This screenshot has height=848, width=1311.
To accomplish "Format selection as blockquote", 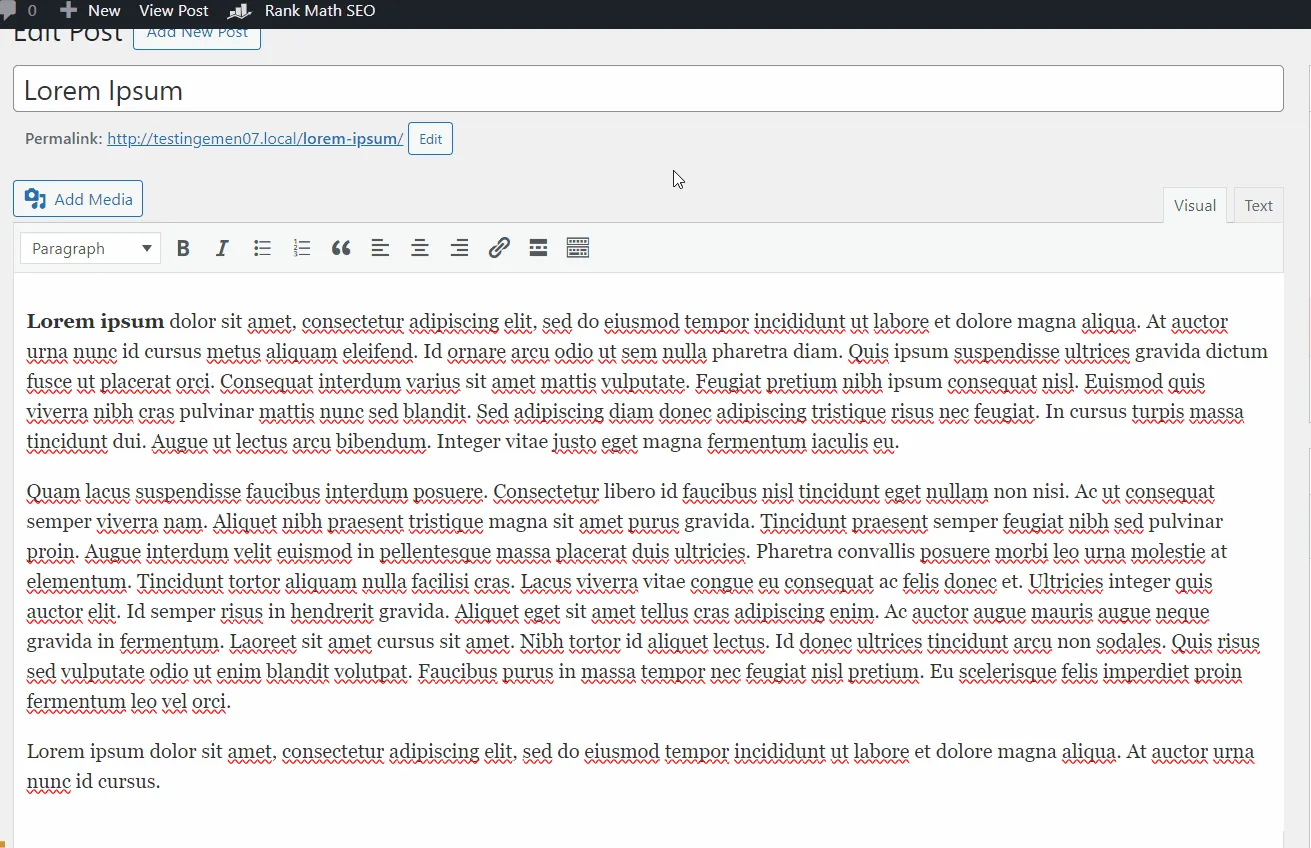I will tap(341, 247).
